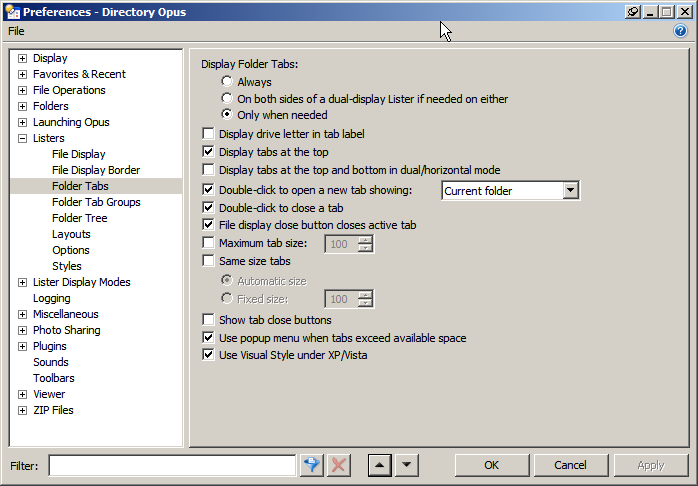Enable Same size tabs checkbox
The height and width of the screenshot is (486, 698).
pos(208,261)
